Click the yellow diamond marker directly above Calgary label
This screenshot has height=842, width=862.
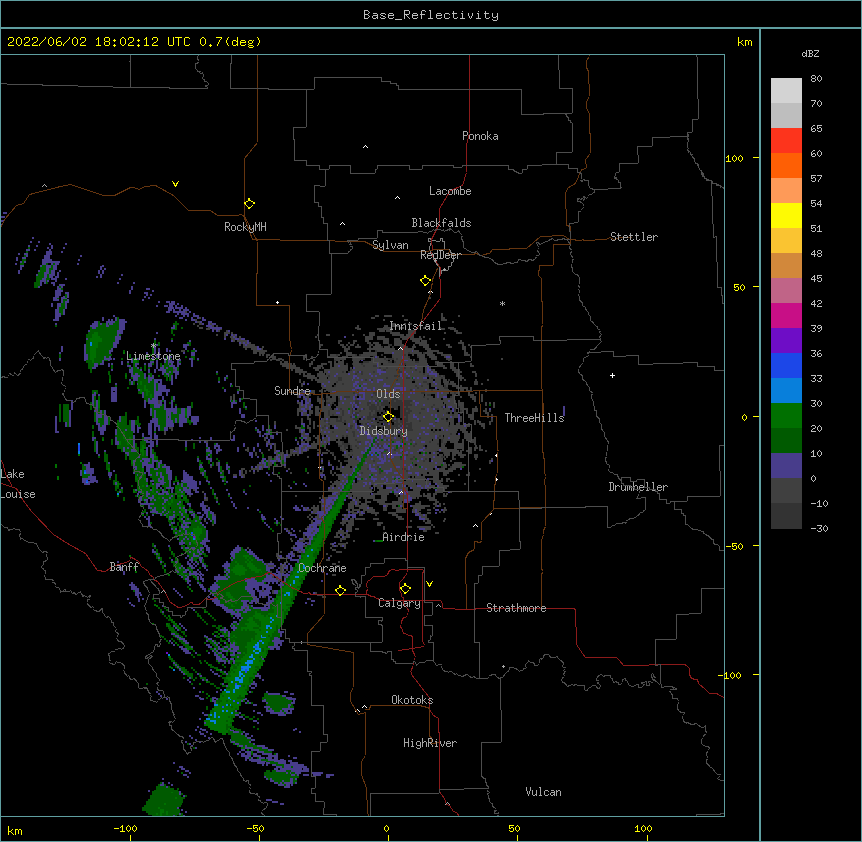(405, 589)
